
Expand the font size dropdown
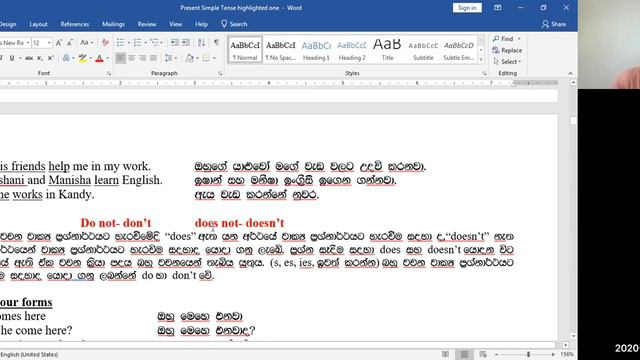pos(49,42)
